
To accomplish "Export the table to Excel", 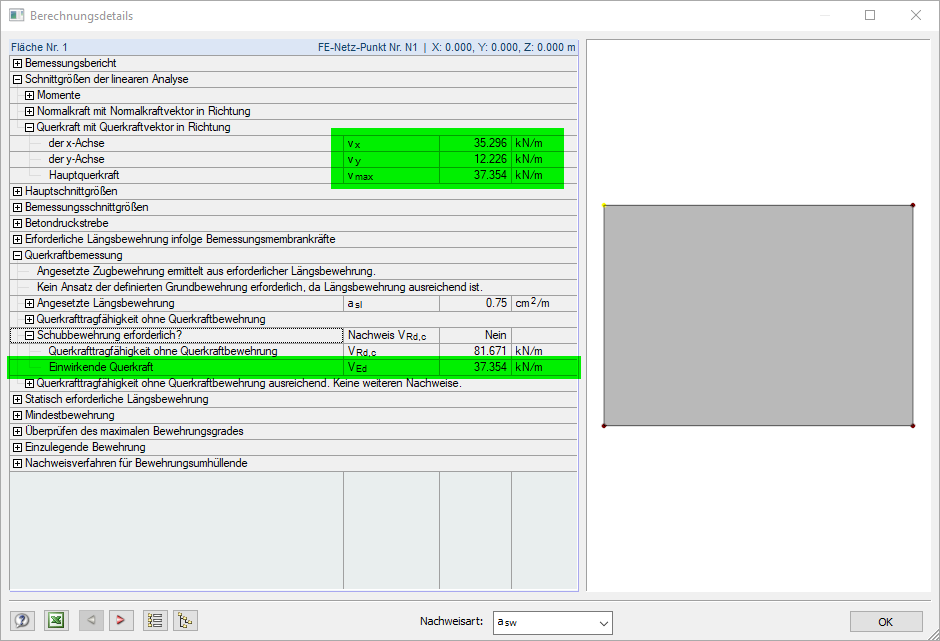I will 56,620.
